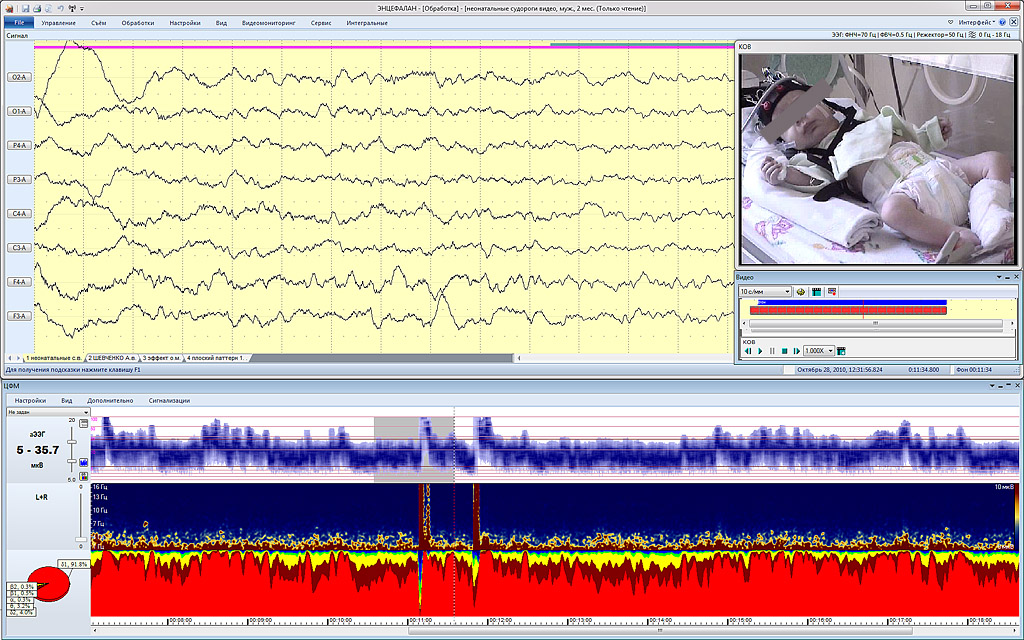Click the F3-A channel label

(18, 316)
